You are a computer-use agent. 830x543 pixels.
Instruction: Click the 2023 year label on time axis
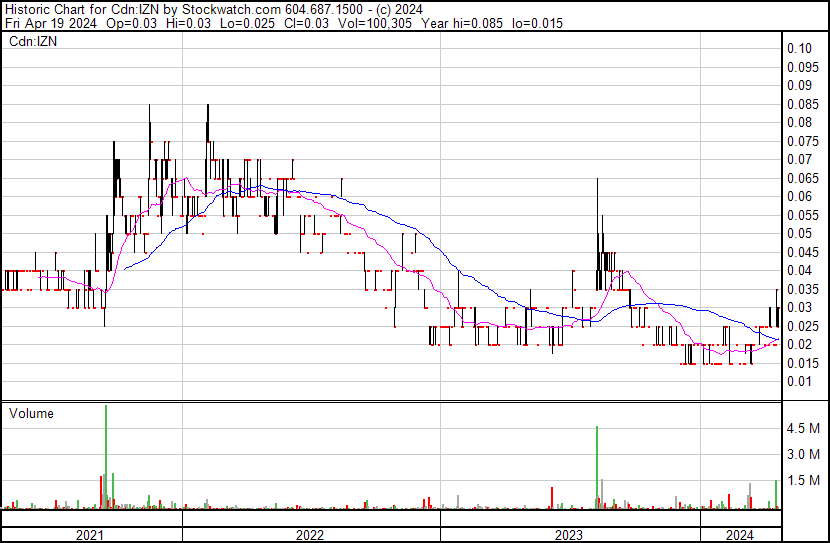pyautogui.click(x=569, y=535)
